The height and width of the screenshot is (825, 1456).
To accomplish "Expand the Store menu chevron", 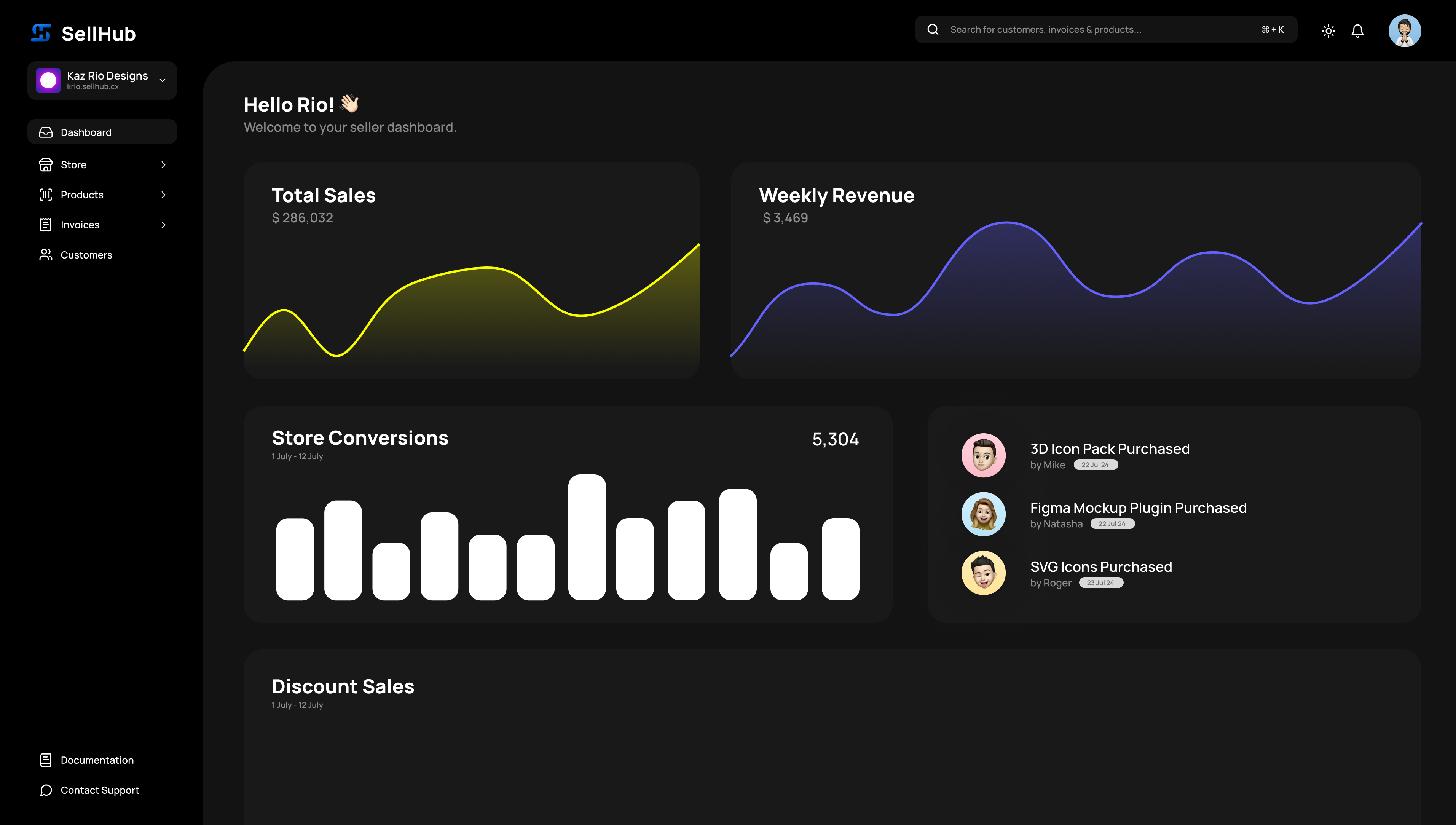I will pos(163,164).
